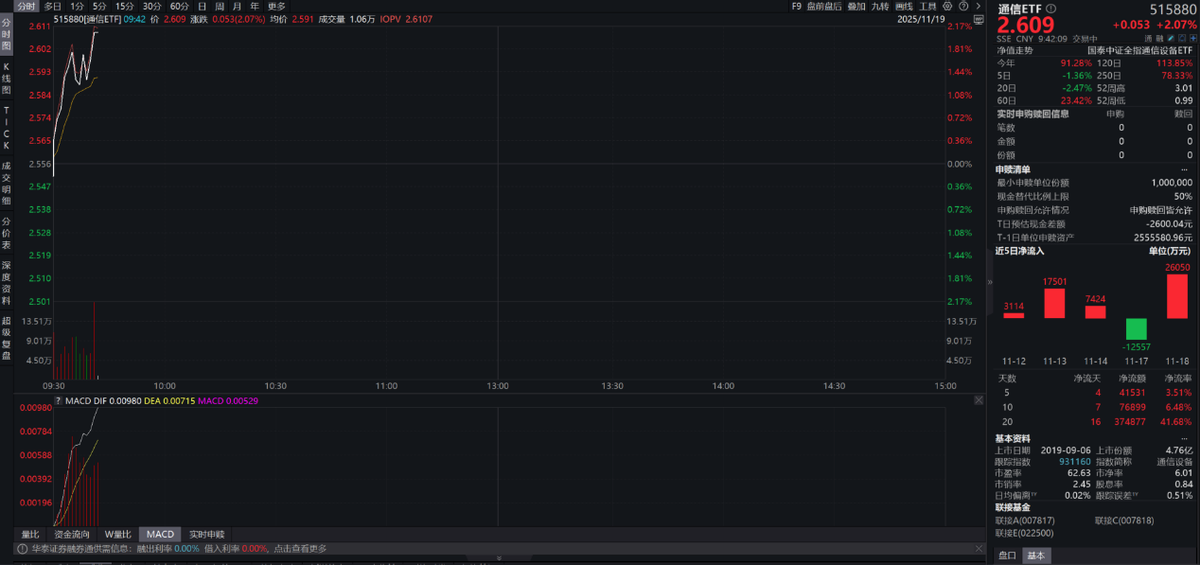1200x565 pixels.
Task: Click the tracking index code 931160
Action: tap(1076, 461)
